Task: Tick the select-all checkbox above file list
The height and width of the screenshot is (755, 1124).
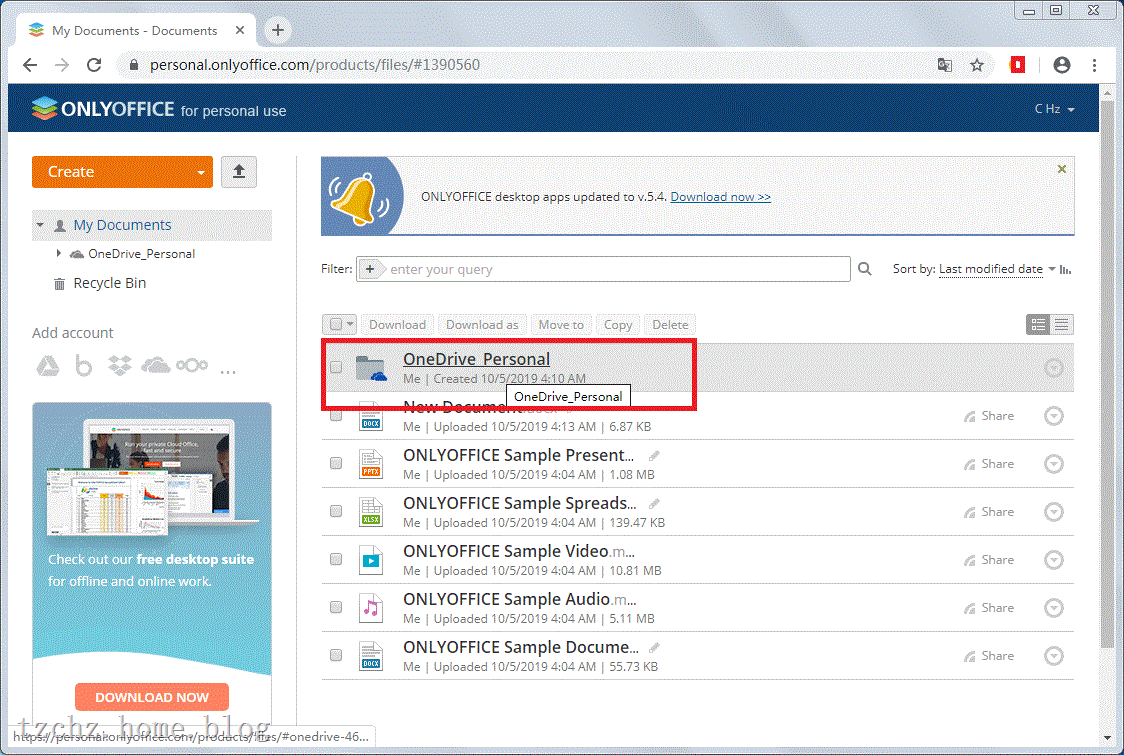Action: tap(335, 324)
